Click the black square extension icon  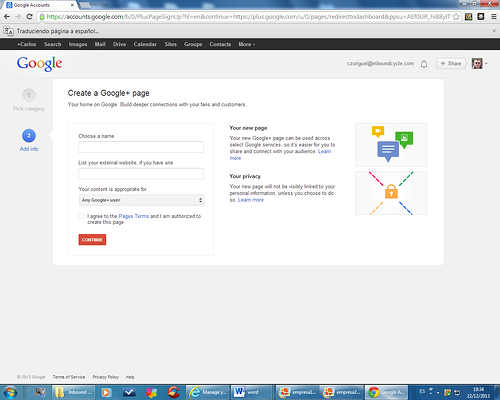481,17
